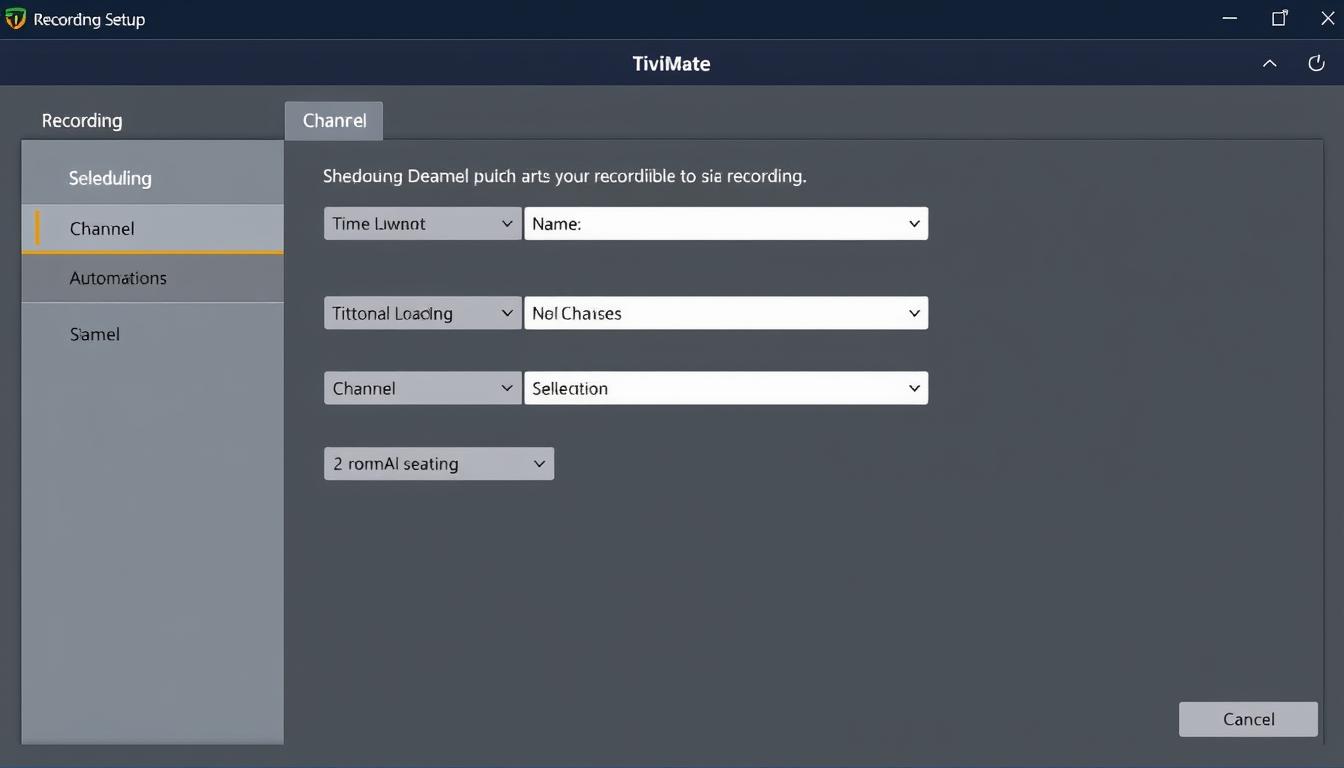Viewport: 1344px width, 768px height.
Task: Select Samel in the sidebar
Action: click(x=94, y=333)
